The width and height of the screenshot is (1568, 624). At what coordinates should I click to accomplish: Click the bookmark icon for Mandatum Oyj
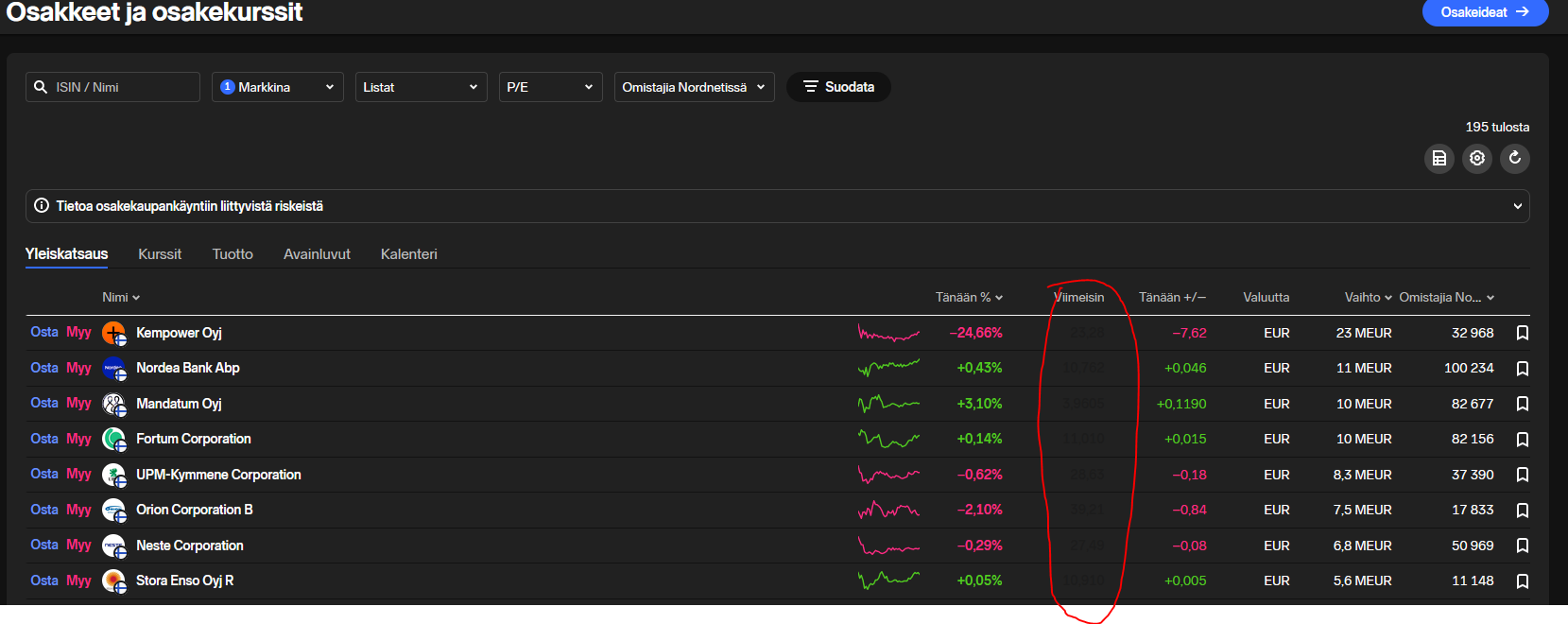tap(1523, 404)
